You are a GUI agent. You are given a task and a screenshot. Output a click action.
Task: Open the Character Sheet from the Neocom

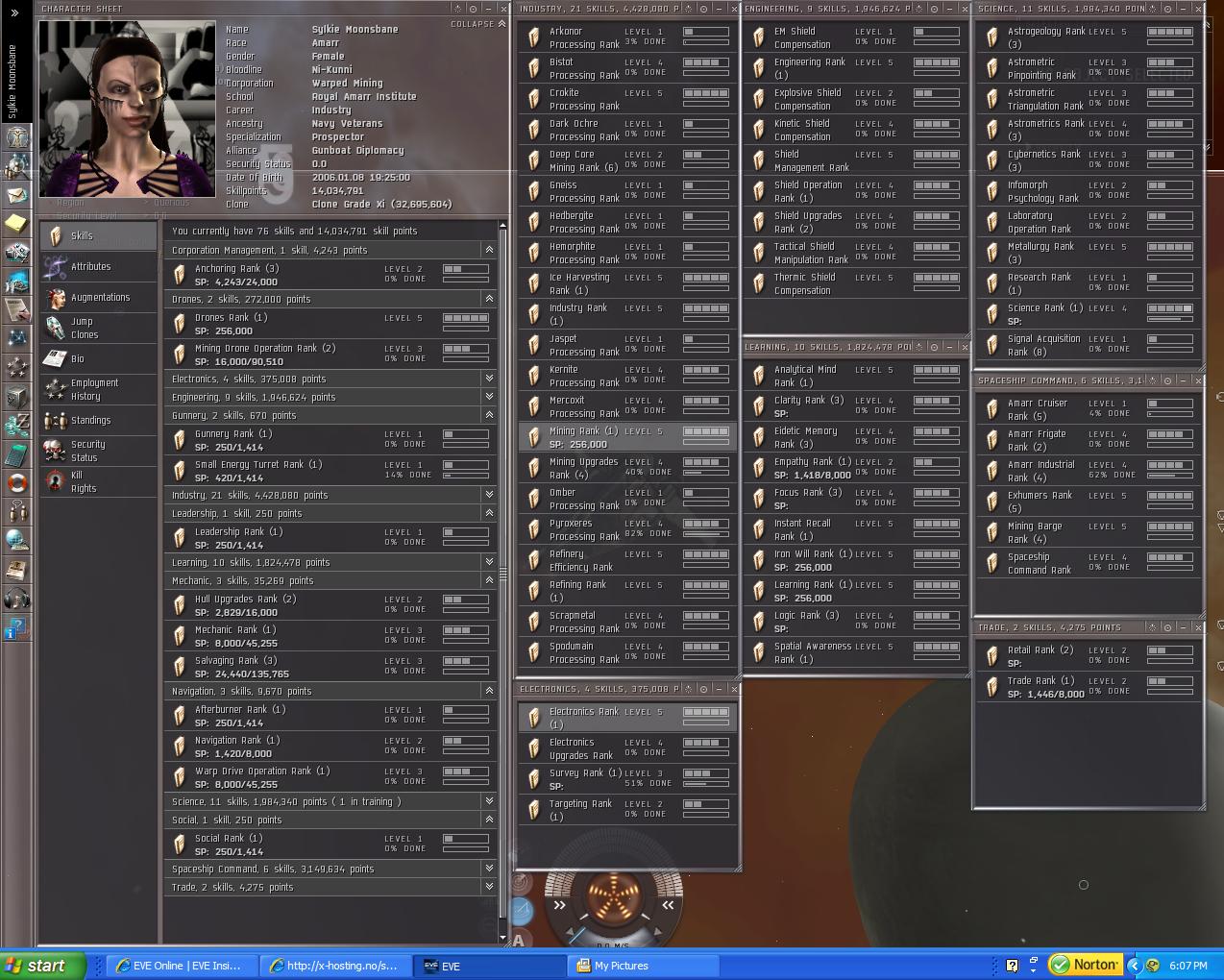(16, 136)
